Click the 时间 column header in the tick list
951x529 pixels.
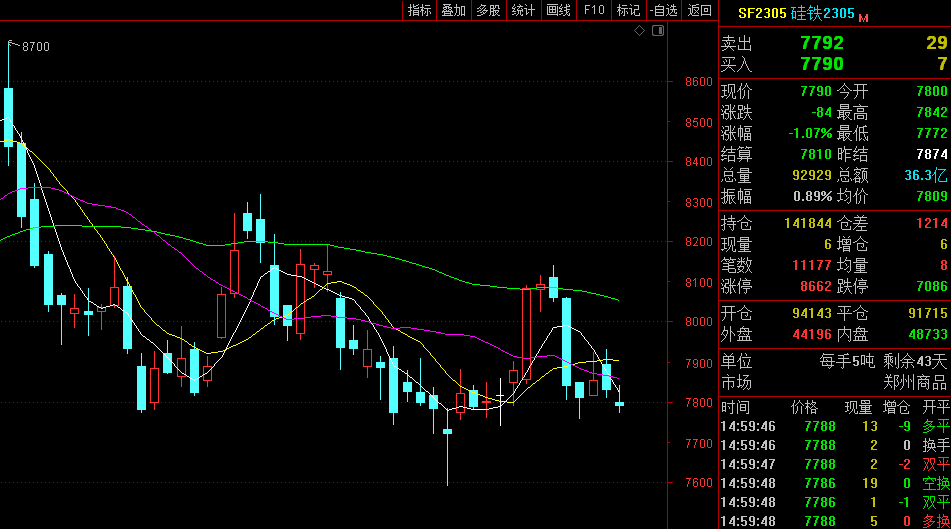735,408
